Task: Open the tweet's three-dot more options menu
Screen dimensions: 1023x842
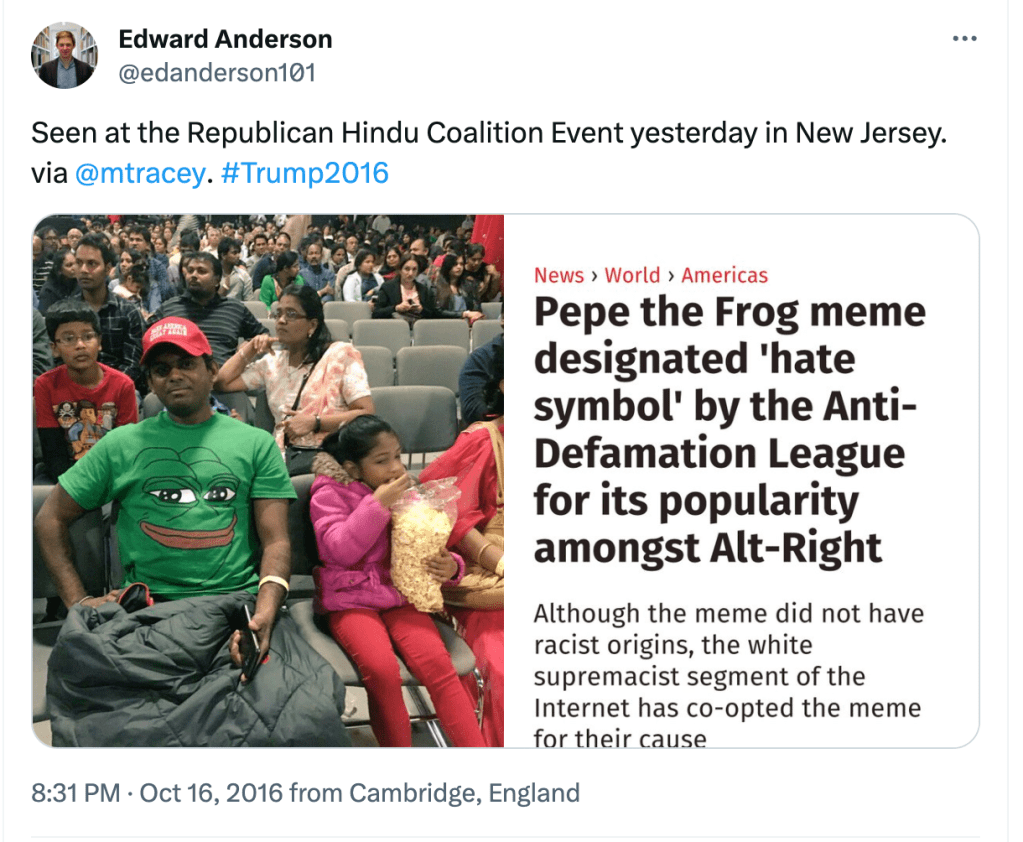Action: [x=964, y=39]
